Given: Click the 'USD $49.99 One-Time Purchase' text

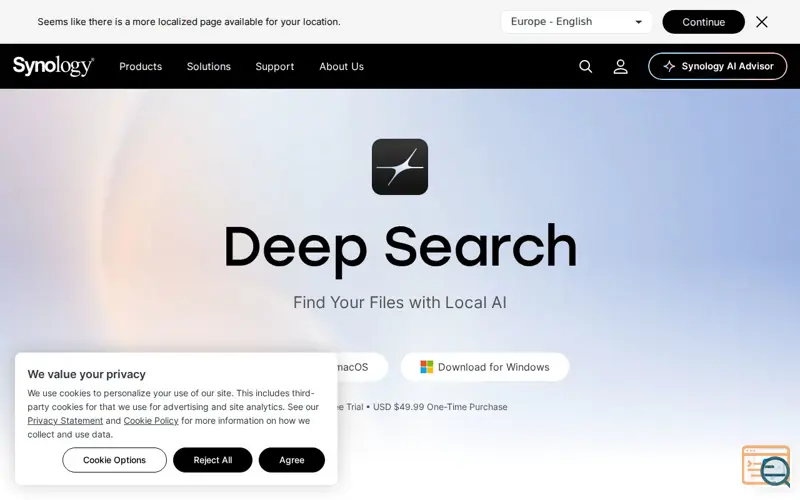Looking at the screenshot, I should (x=440, y=407).
